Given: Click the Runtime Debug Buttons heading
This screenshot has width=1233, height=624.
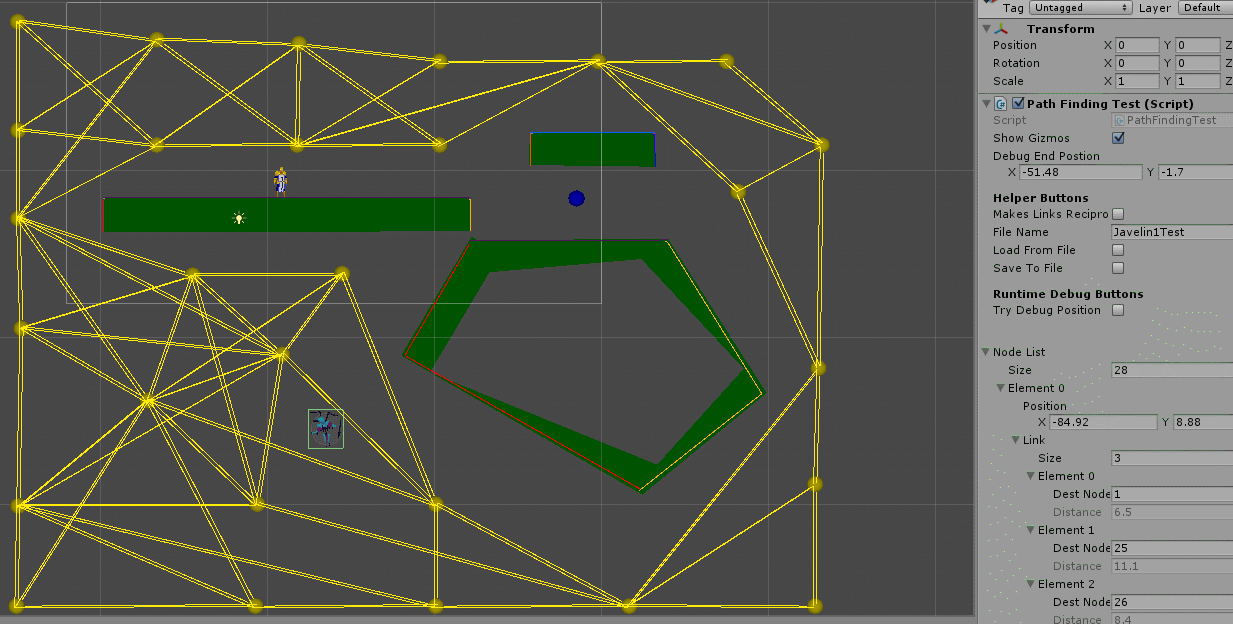Looking at the screenshot, I should (1068, 294).
